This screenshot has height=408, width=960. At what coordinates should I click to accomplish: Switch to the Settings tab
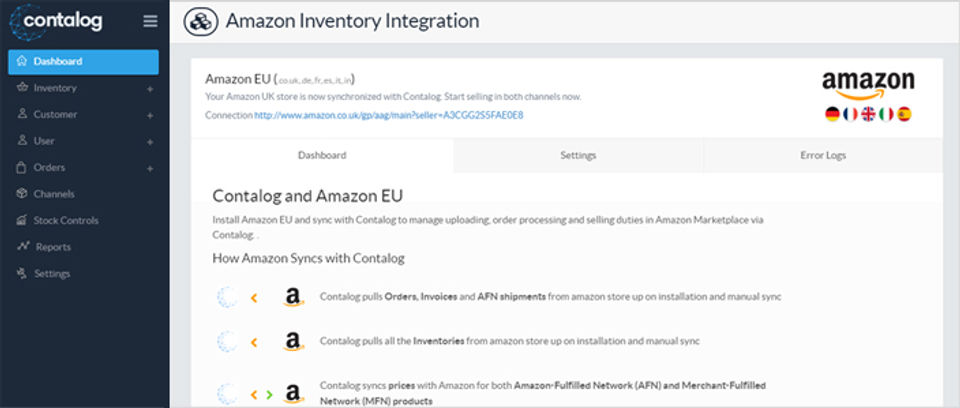pyautogui.click(x=578, y=156)
